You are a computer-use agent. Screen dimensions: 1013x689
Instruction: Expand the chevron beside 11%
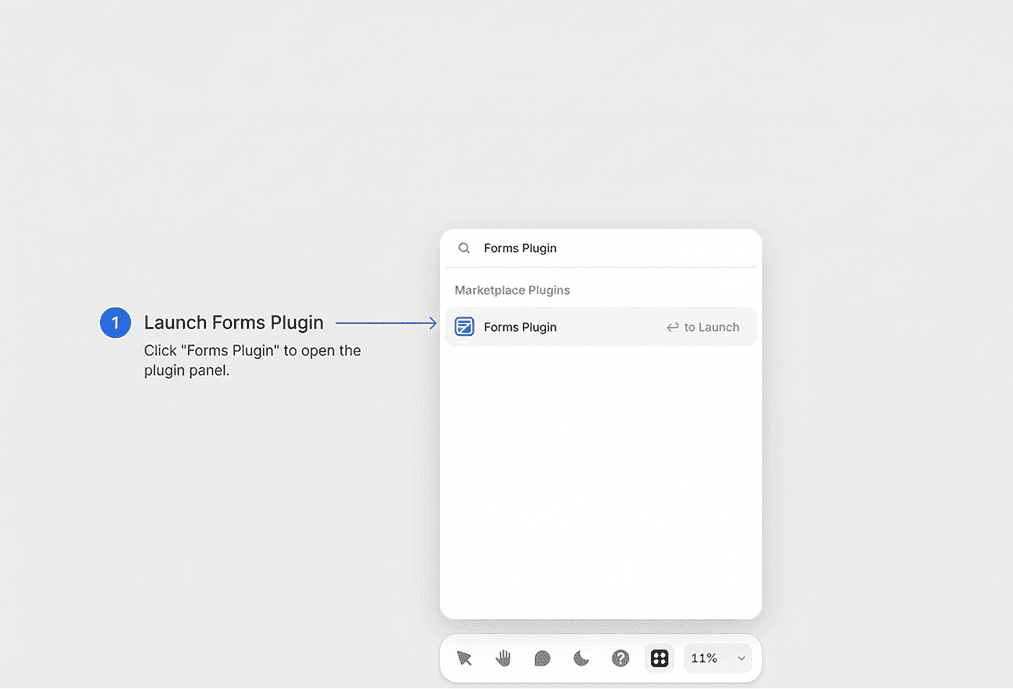coord(740,658)
